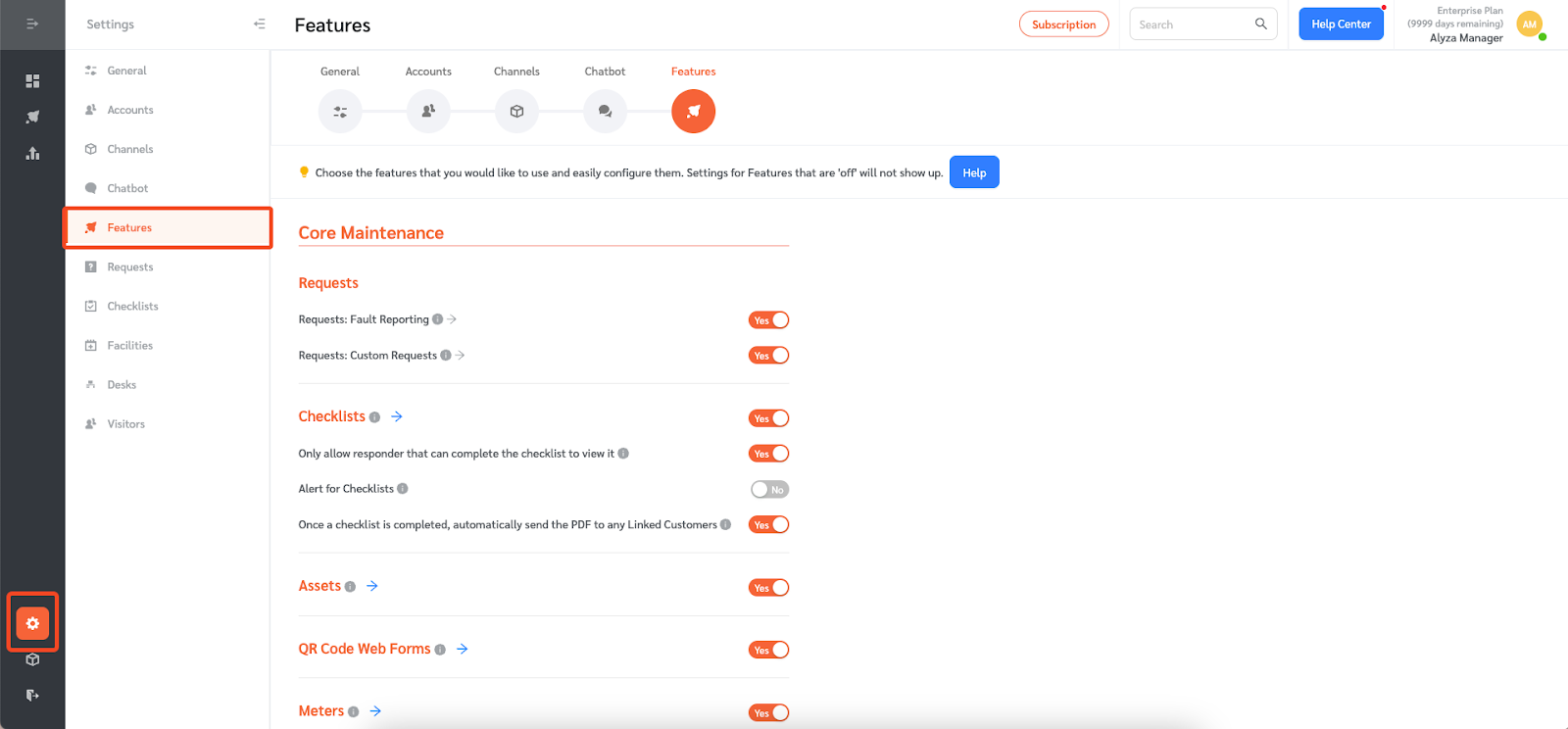Screen dimensions: 1568x729
Task: Click info icon beside Checklists heading
Action: (374, 417)
